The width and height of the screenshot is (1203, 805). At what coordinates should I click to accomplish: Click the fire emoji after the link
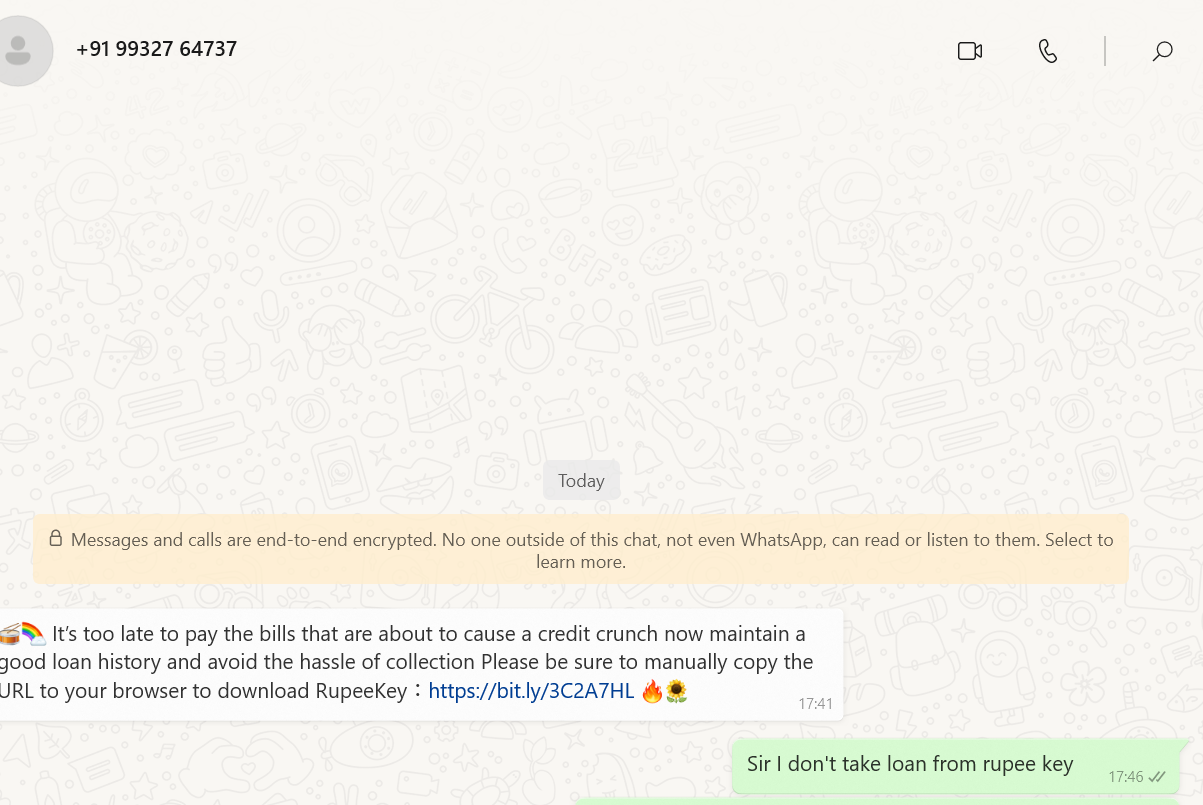pos(652,691)
